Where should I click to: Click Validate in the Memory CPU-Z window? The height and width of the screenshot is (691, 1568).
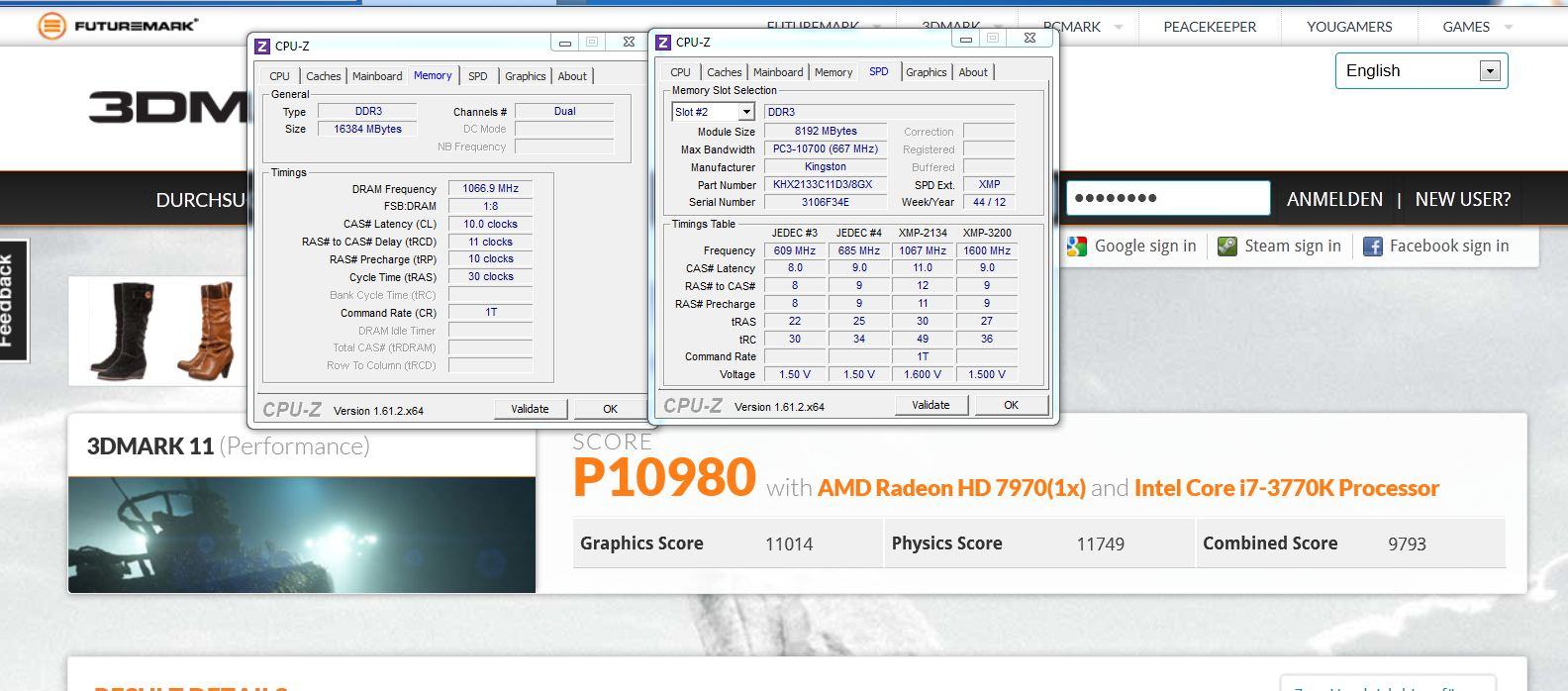click(531, 409)
